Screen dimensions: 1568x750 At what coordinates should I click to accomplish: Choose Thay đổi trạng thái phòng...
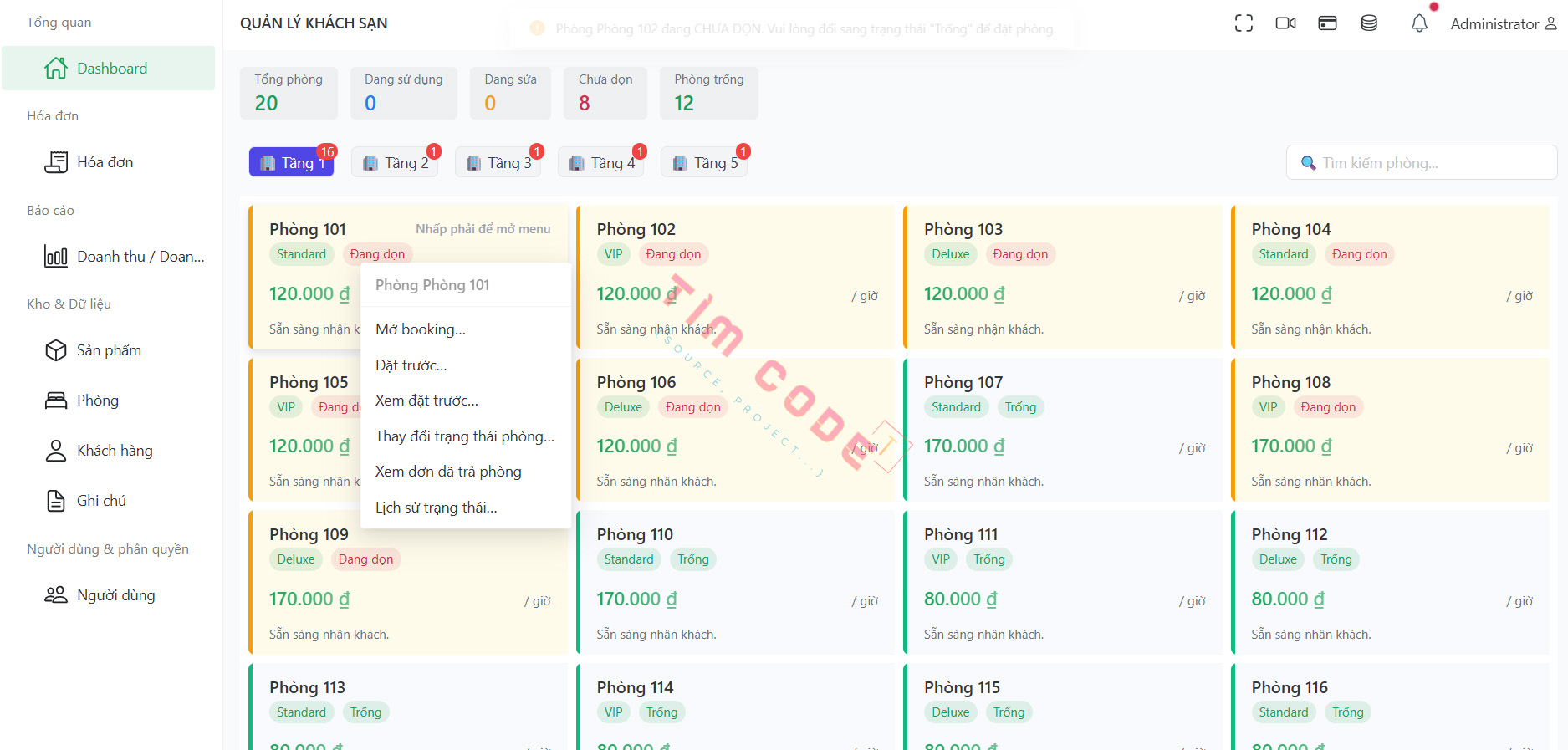466,436
